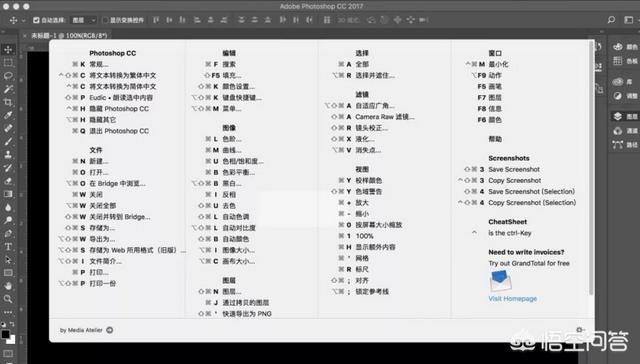Select the Hand tool
Image resolution: width=640 pixels, height=364 pixels.
[8, 286]
